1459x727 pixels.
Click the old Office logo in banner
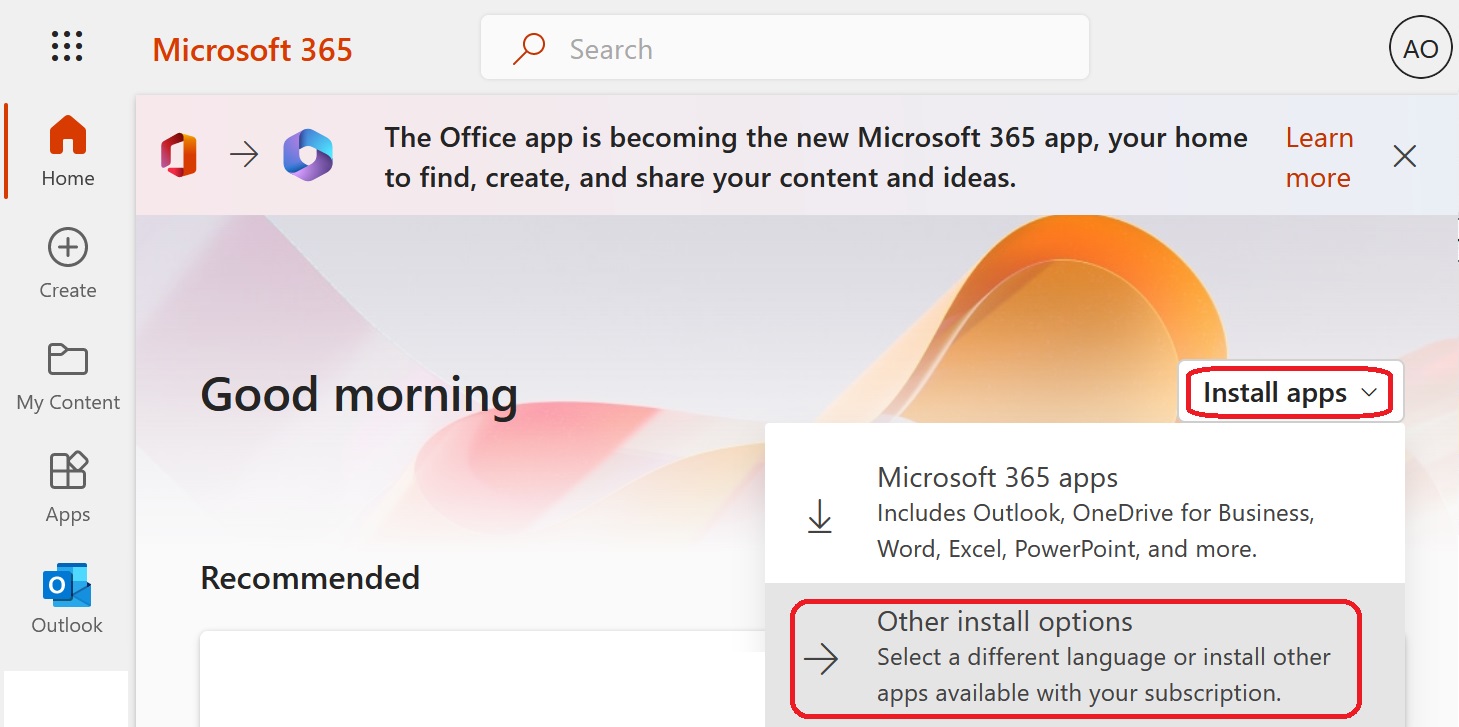point(178,155)
